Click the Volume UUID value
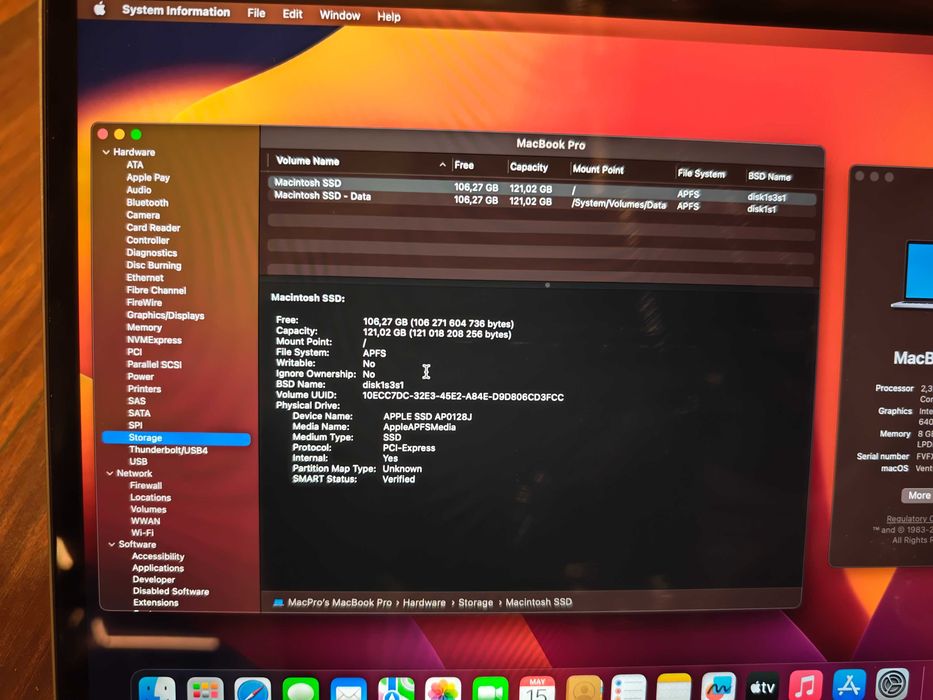Screen dimensions: 933x700 coord(463,397)
